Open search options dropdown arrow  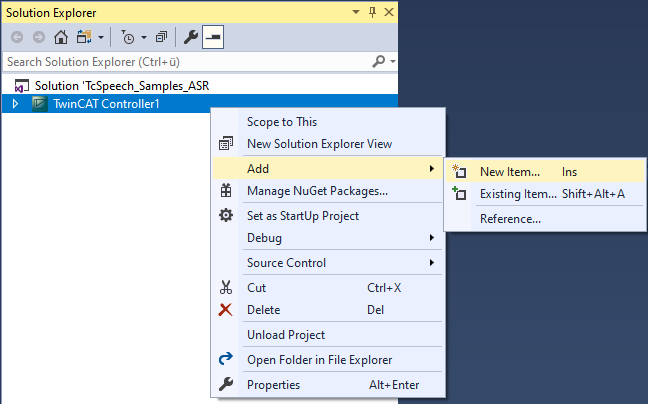pyautogui.click(x=393, y=62)
